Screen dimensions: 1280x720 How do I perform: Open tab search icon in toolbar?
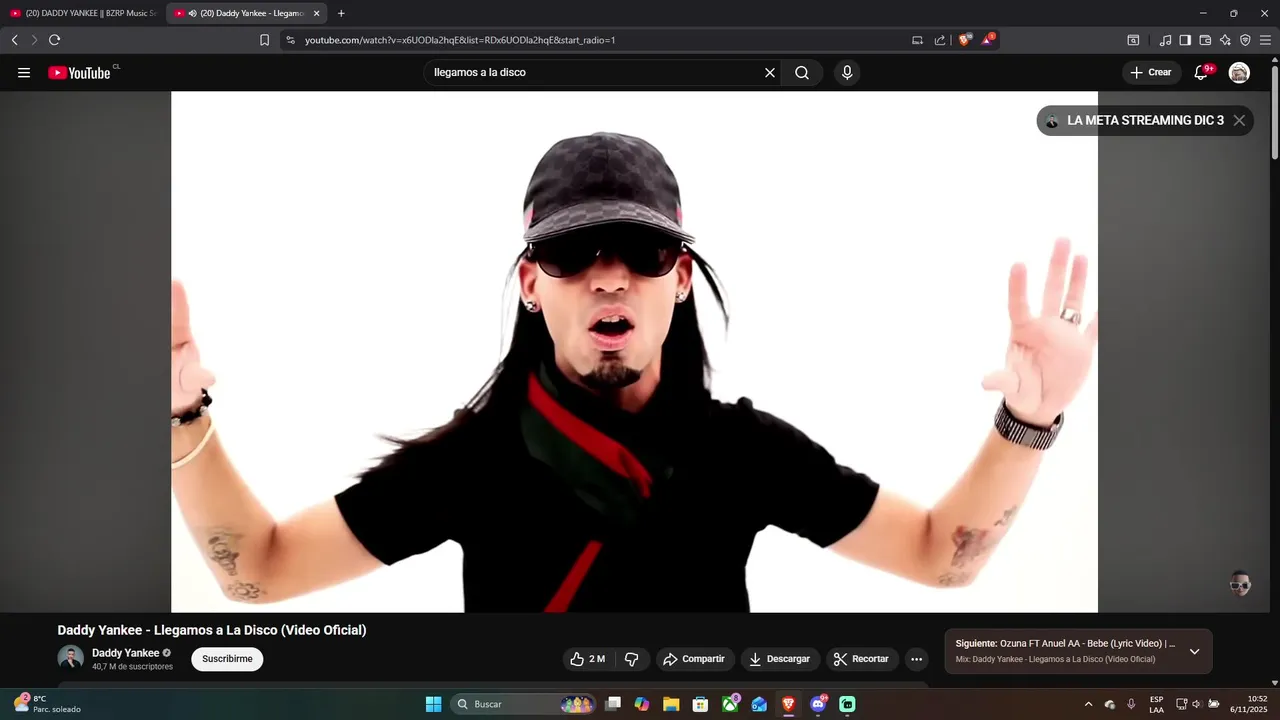pos(1133,40)
